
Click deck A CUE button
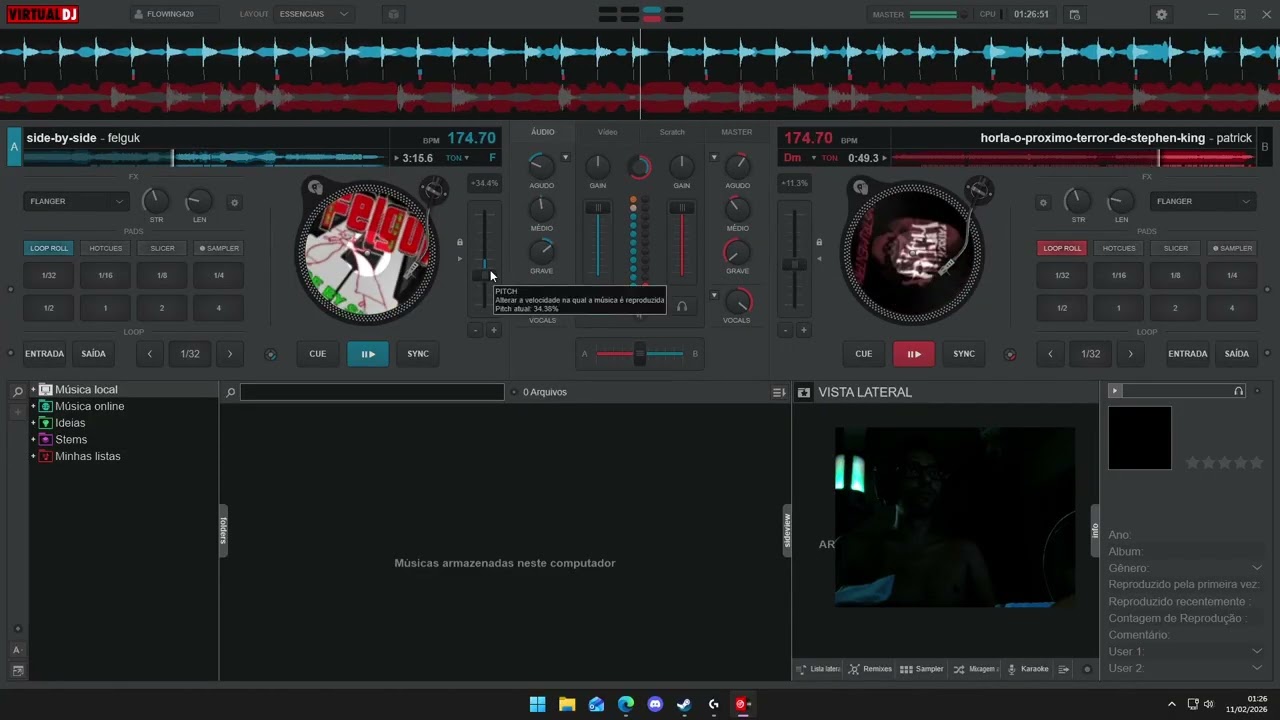coord(318,353)
